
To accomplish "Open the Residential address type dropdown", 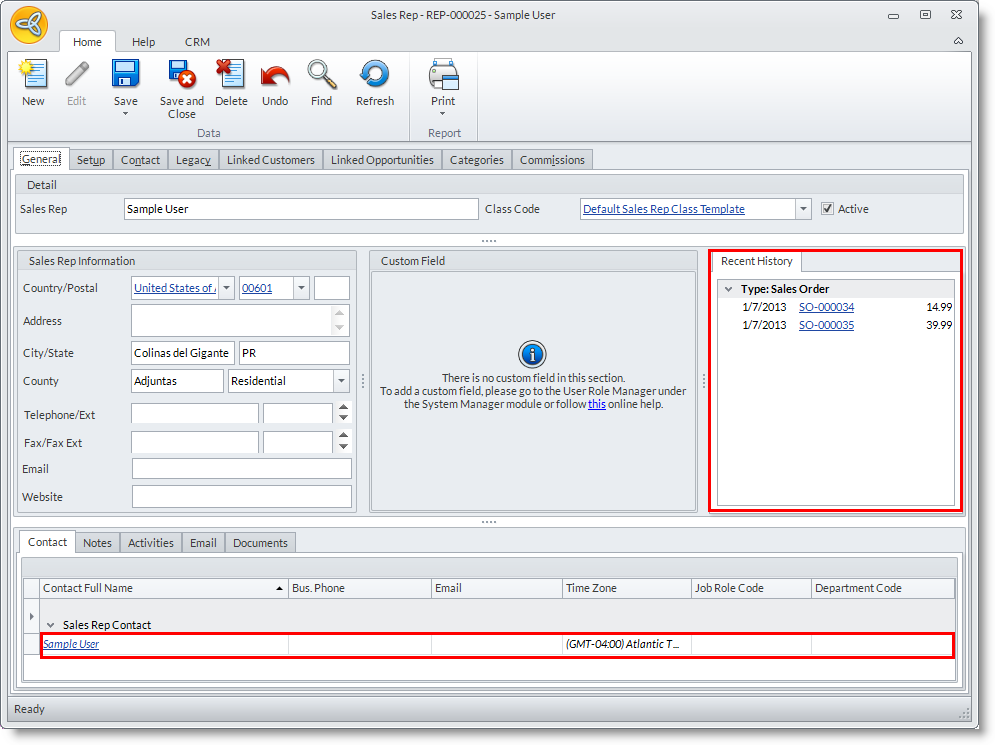I will coord(341,381).
